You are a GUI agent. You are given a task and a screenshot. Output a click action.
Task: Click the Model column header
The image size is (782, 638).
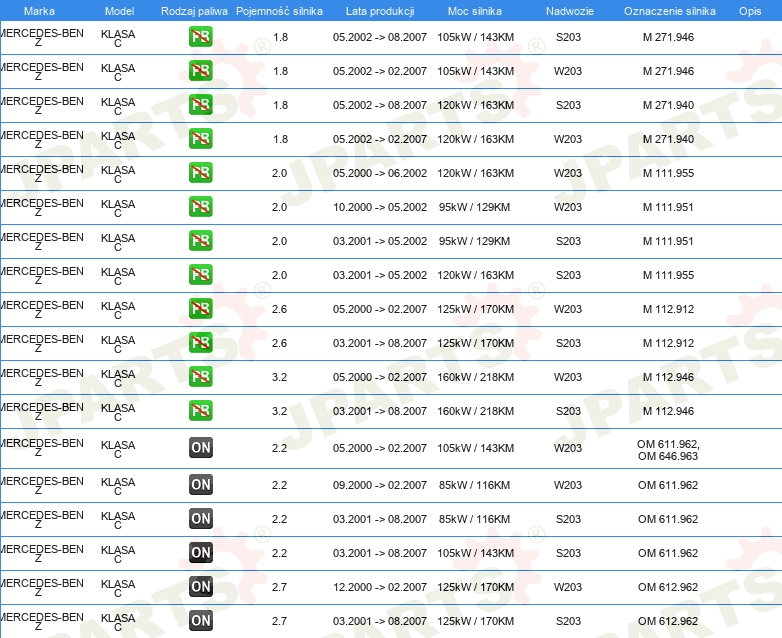[x=120, y=11]
